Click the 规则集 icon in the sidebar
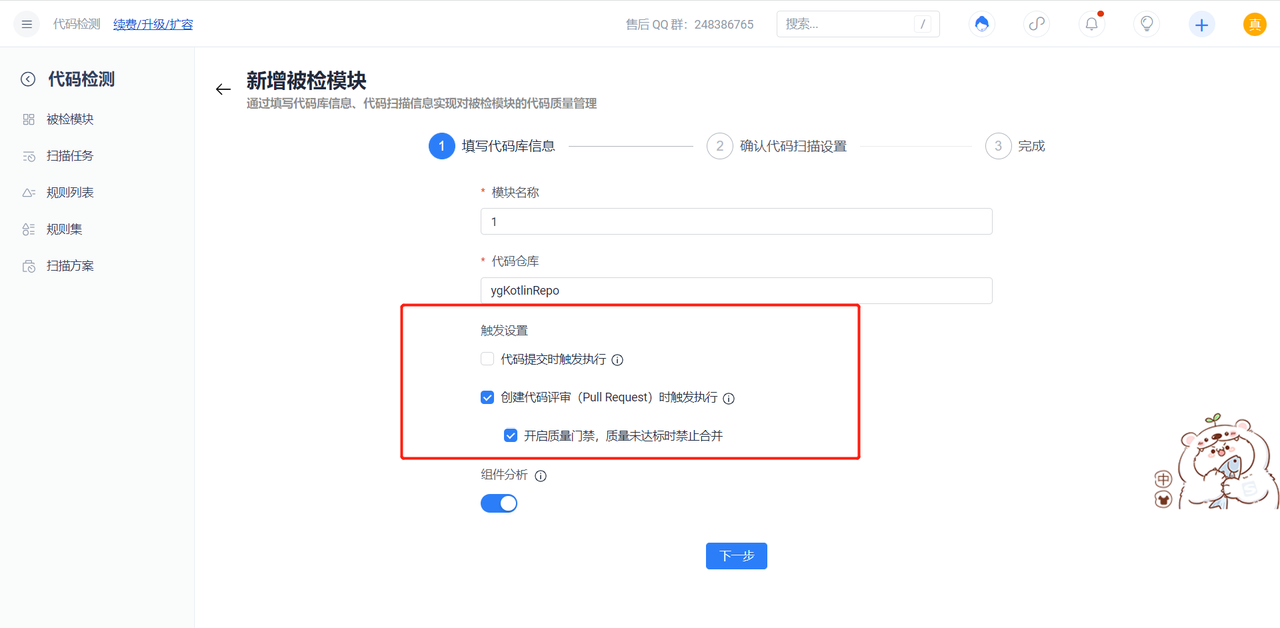This screenshot has width=1280, height=628. tap(29, 229)
